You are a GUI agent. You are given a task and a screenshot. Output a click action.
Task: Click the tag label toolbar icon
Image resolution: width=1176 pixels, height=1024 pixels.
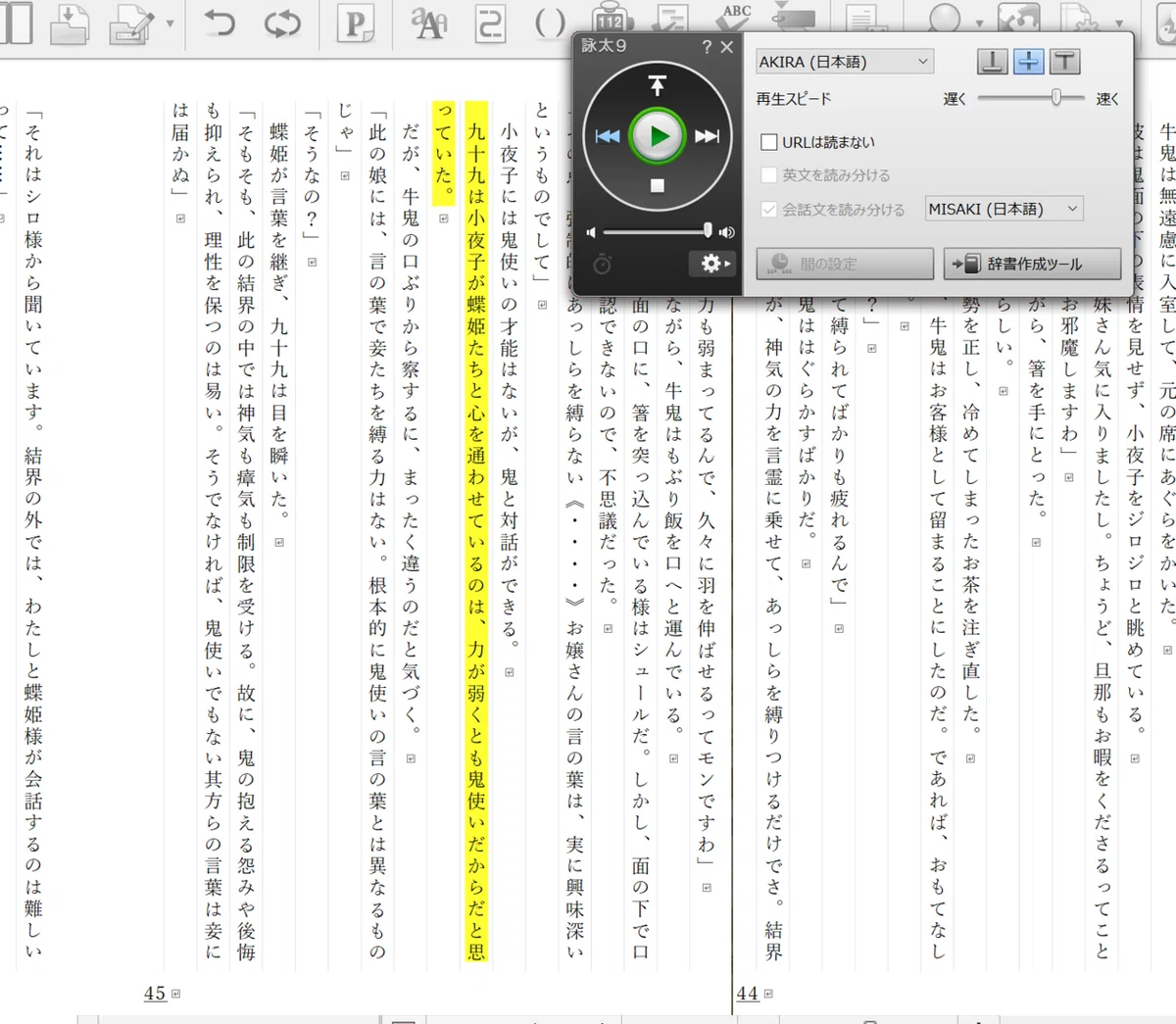[x=794, y=18]
